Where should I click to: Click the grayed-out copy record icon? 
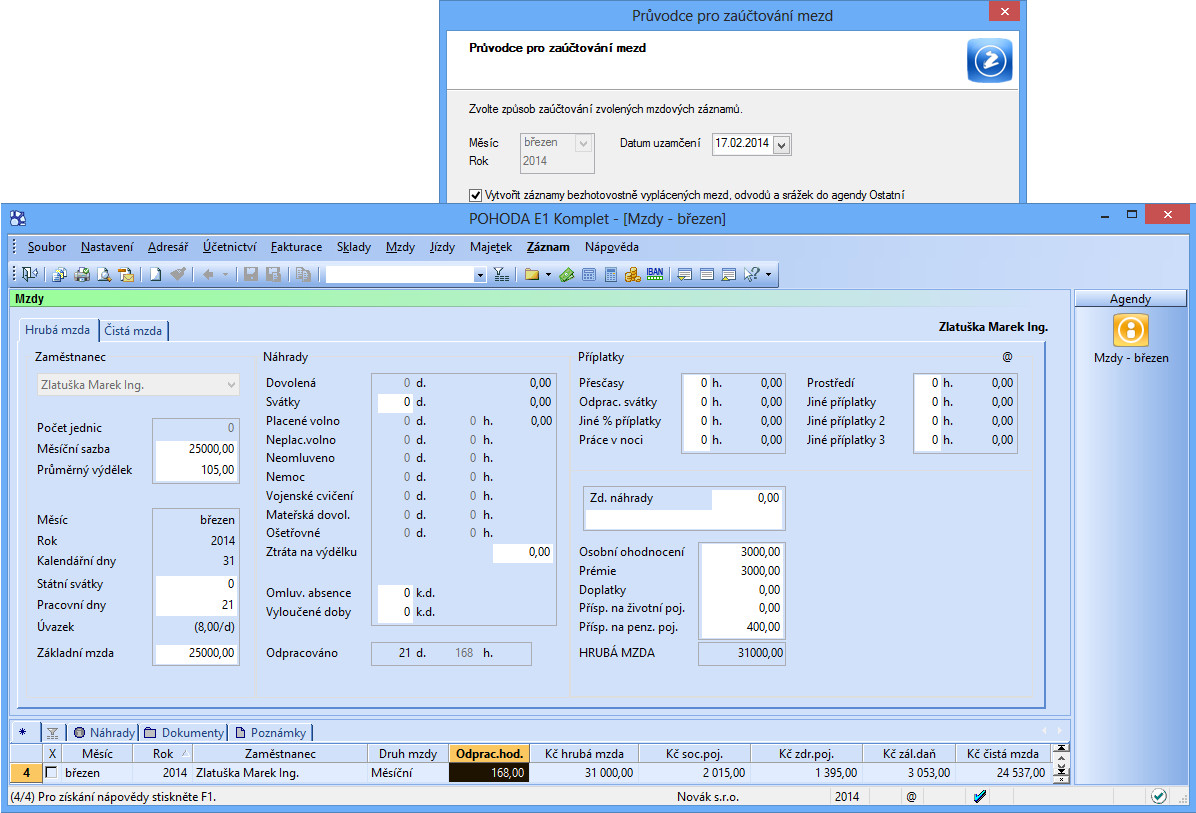pos(303,275)
